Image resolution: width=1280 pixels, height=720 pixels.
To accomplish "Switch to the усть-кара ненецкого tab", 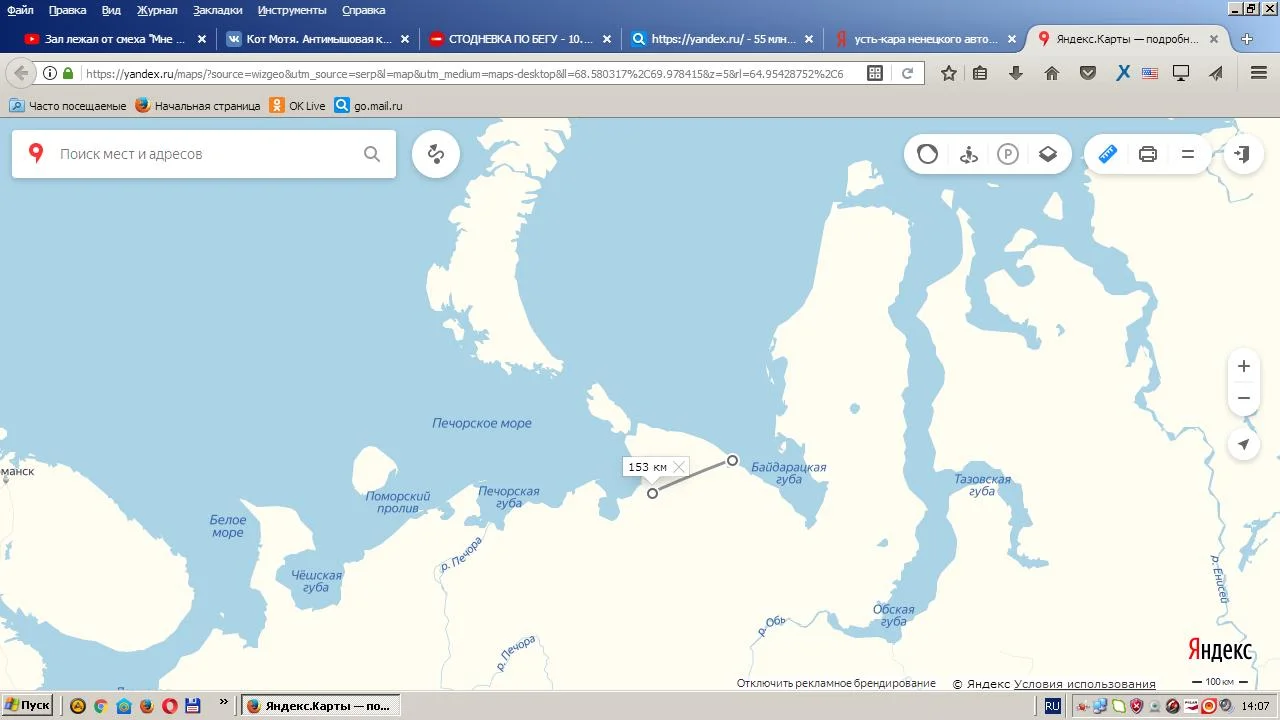I will 925,39.
